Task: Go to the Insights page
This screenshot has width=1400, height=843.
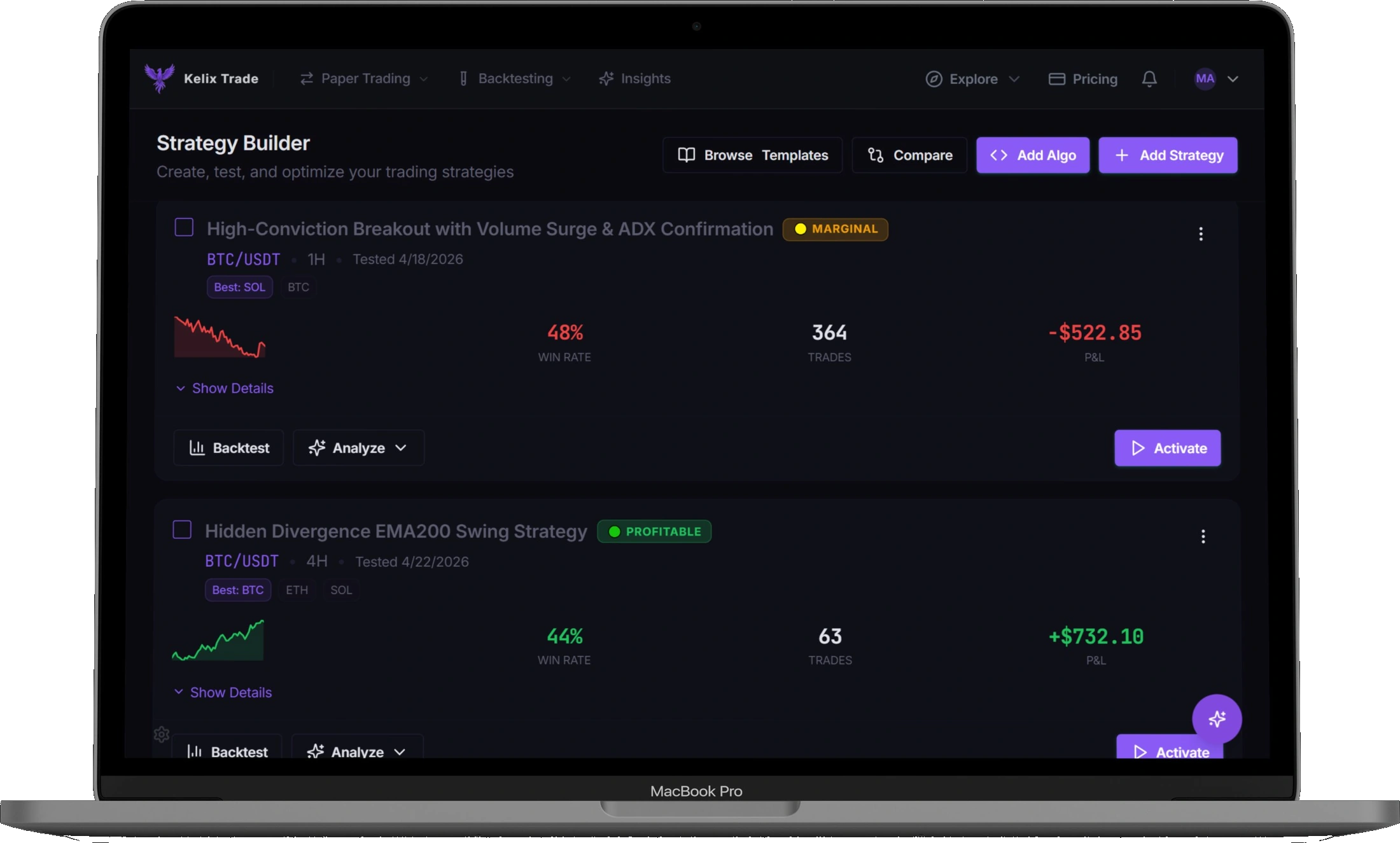Action: click(x=634, y=78)
